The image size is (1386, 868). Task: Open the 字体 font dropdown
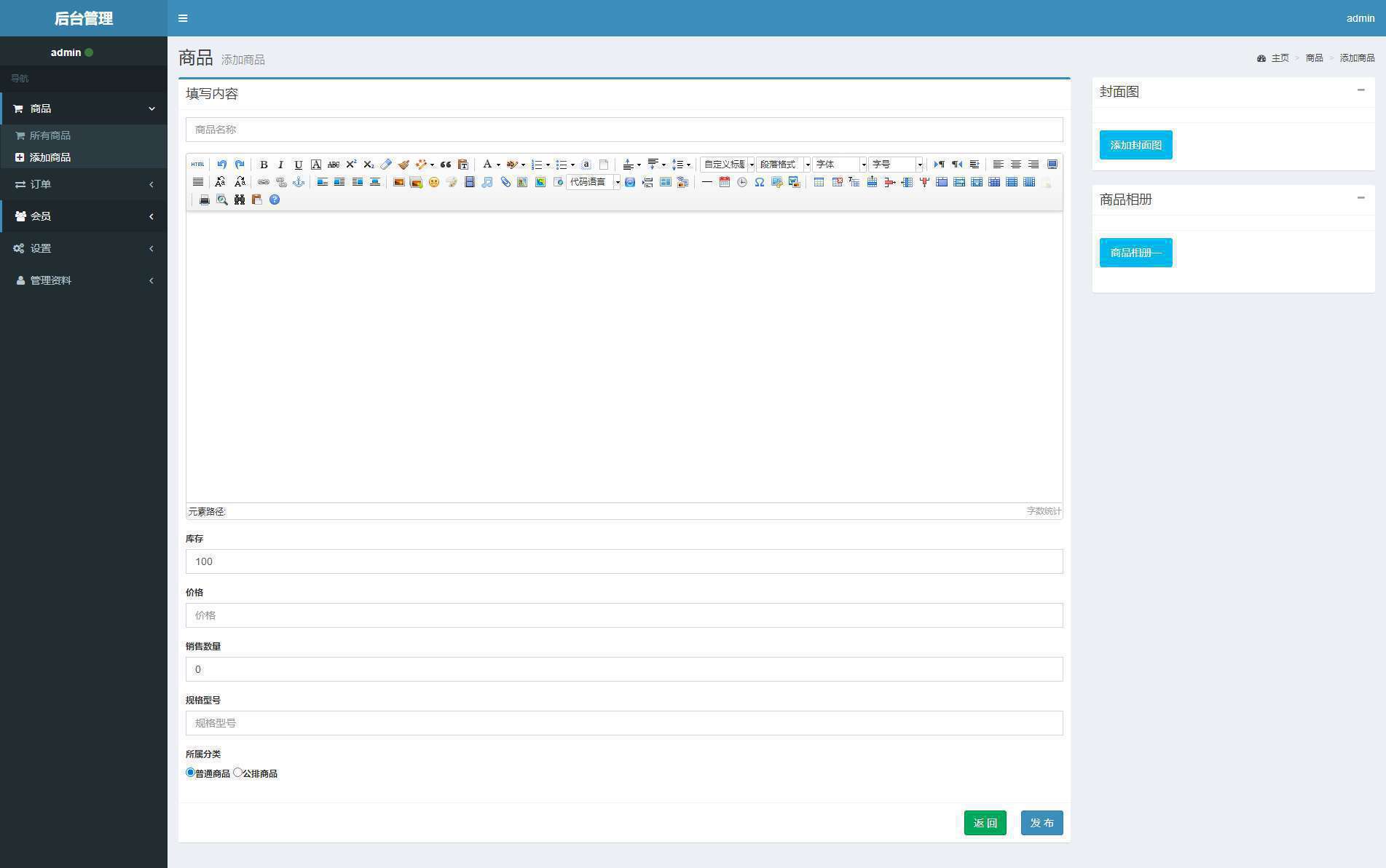click(840, 165)
